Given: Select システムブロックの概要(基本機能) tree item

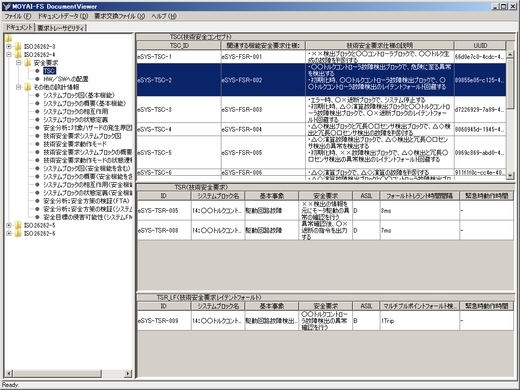Looking at the screenshot, I should click(84, 103).
